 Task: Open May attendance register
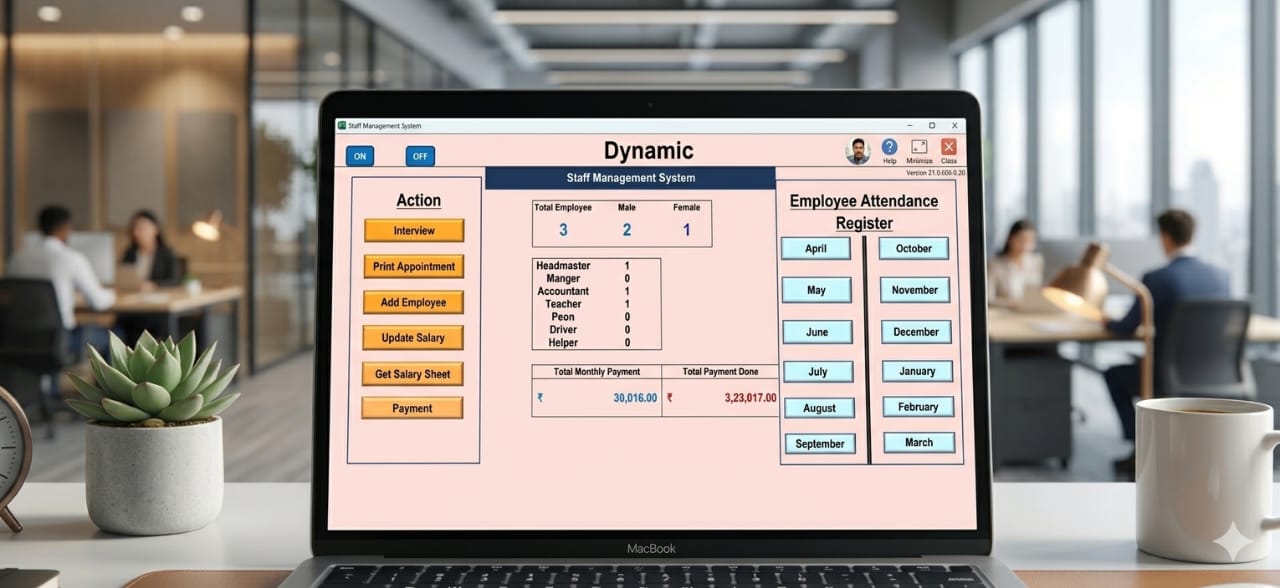[817, 290]
